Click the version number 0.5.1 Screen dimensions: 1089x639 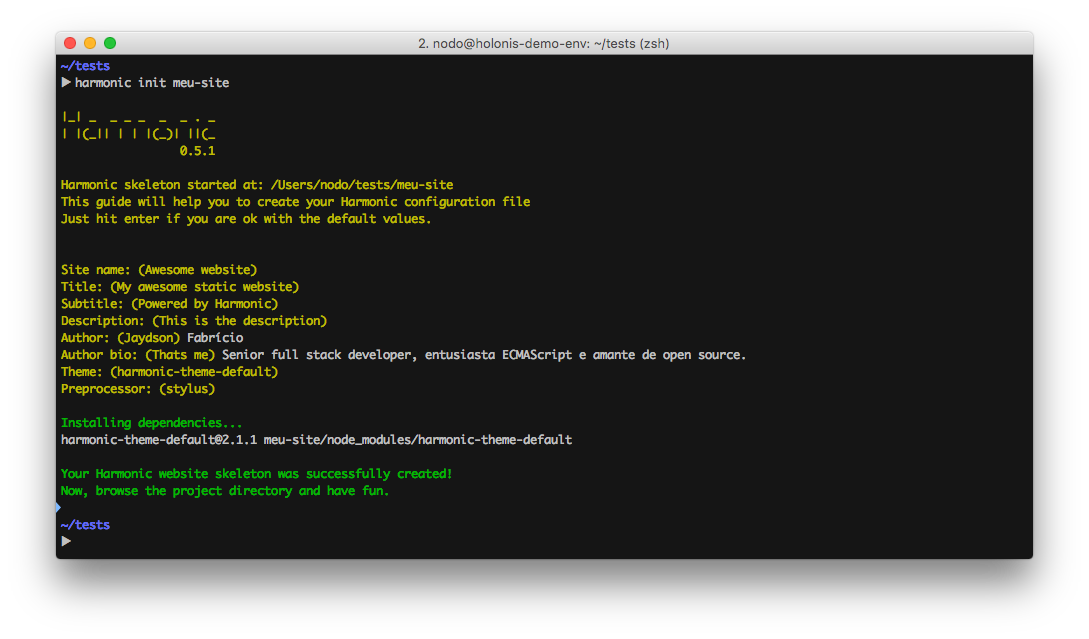[x=197, y=151]
